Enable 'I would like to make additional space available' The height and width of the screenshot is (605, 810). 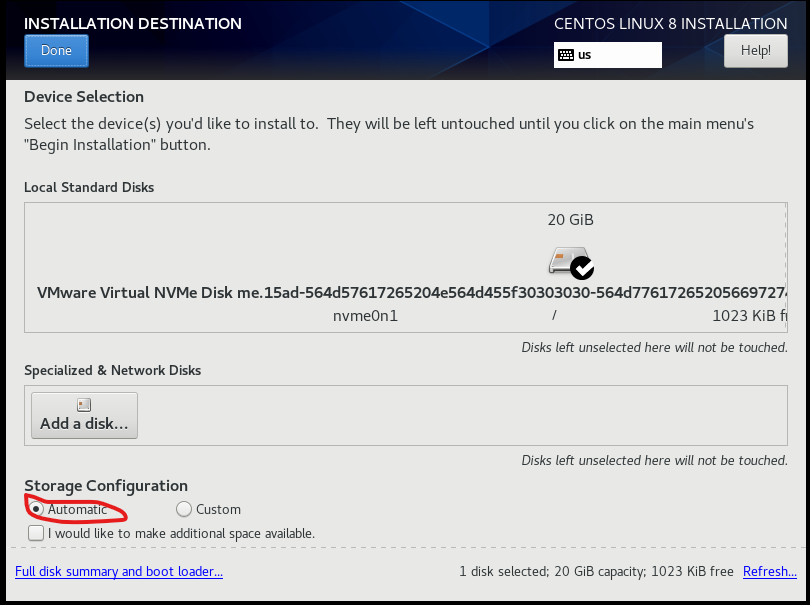(36, 533)
